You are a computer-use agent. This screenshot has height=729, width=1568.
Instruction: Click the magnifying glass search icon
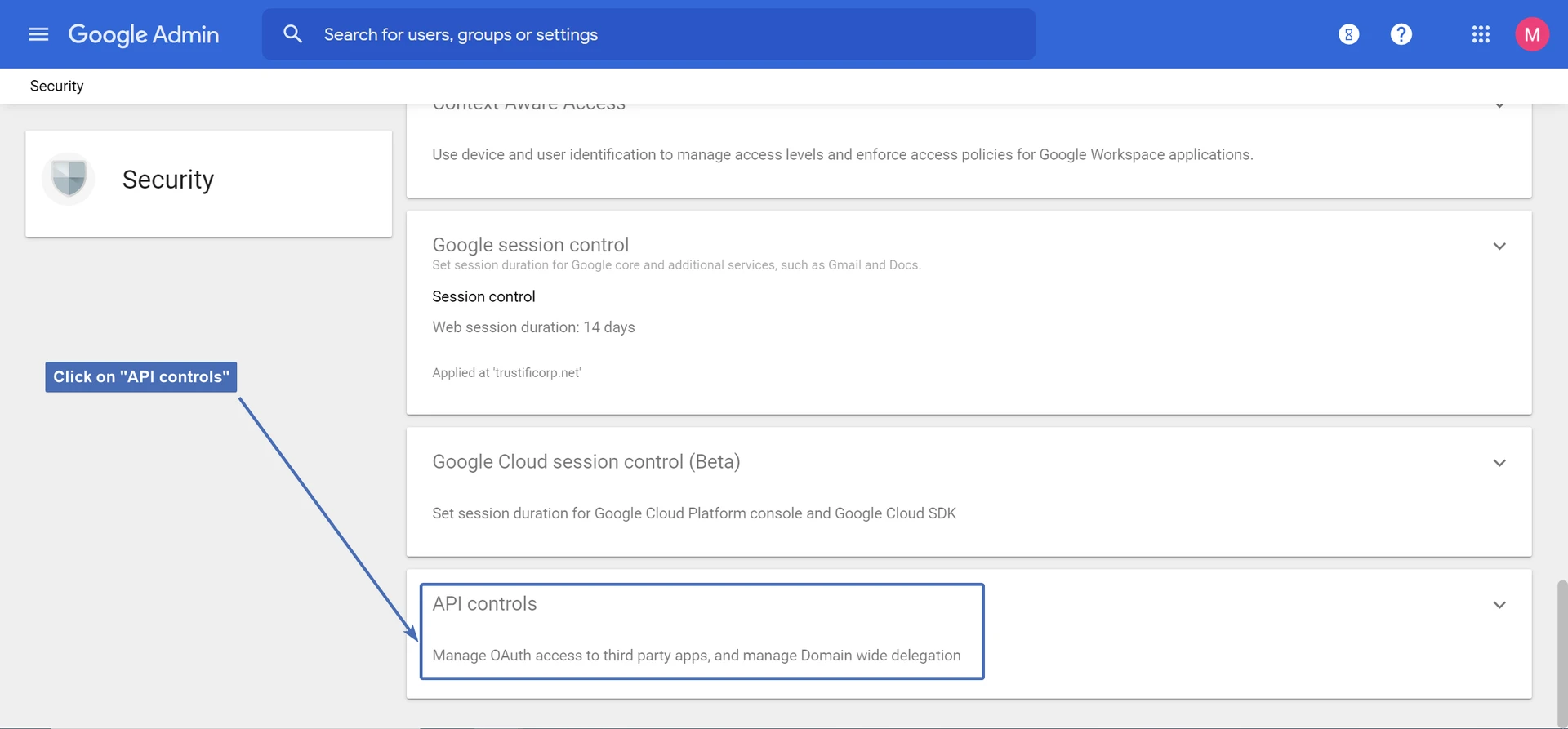coord(292,34)
